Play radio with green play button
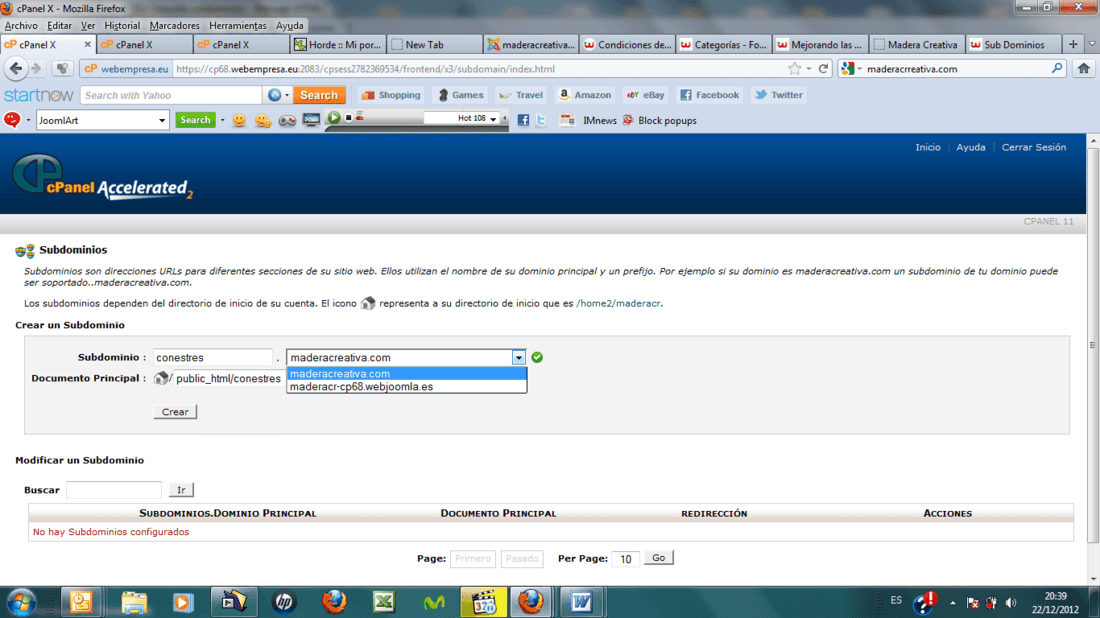1100x618 pixels. (334, 118)
